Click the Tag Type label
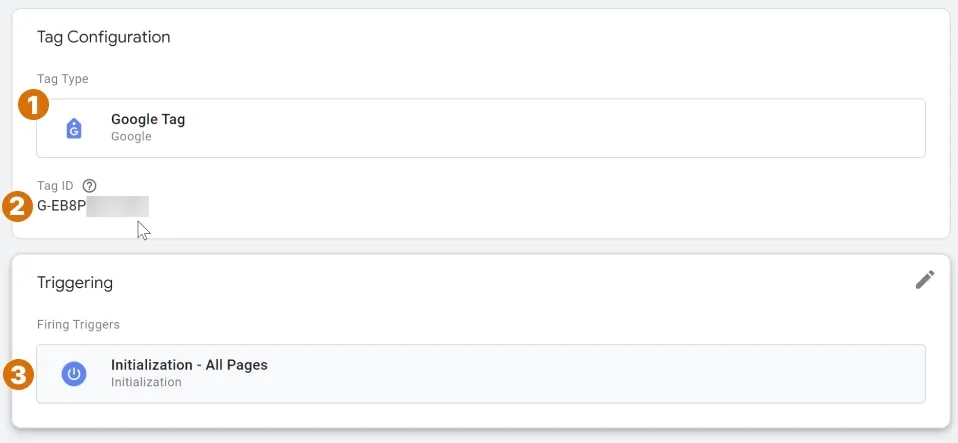958x443 pixels. 62,79
